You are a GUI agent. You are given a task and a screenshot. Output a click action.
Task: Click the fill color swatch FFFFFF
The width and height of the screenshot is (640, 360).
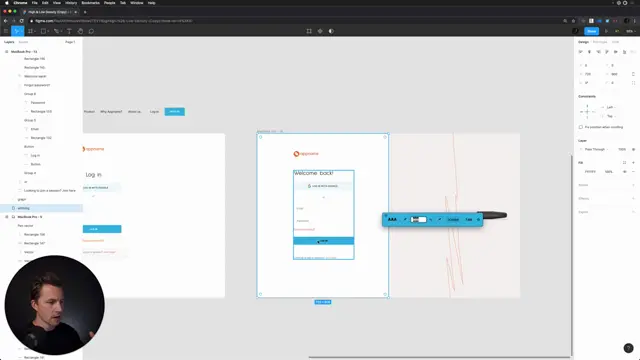click(x=581, y=172)
